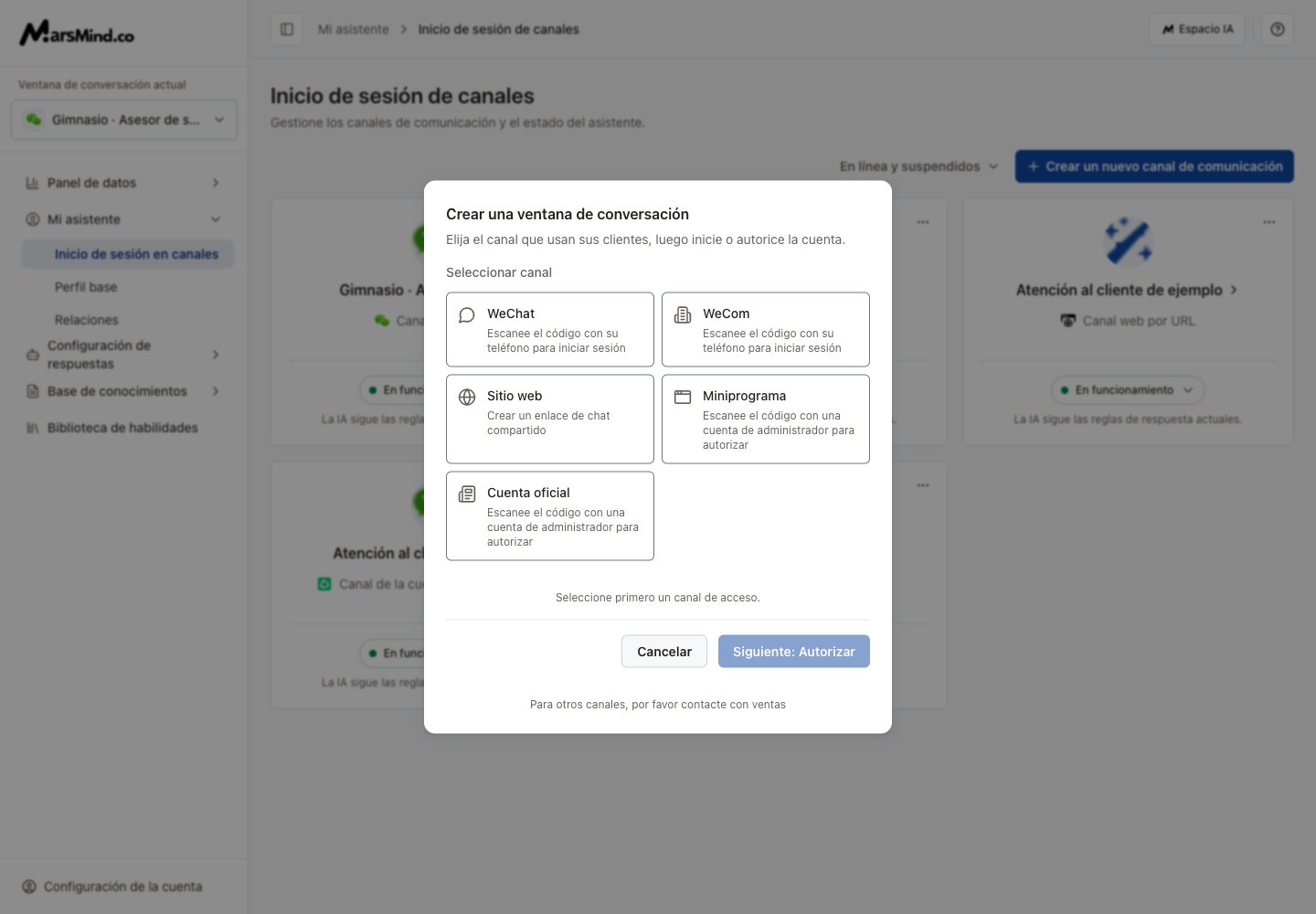Click the magic wand avatar icon

tap(1128, 241)
